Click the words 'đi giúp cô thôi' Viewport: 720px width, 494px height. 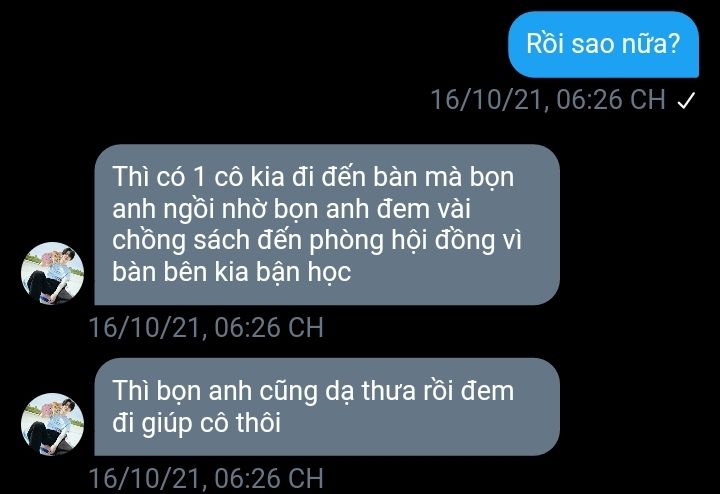click(197, 422)
